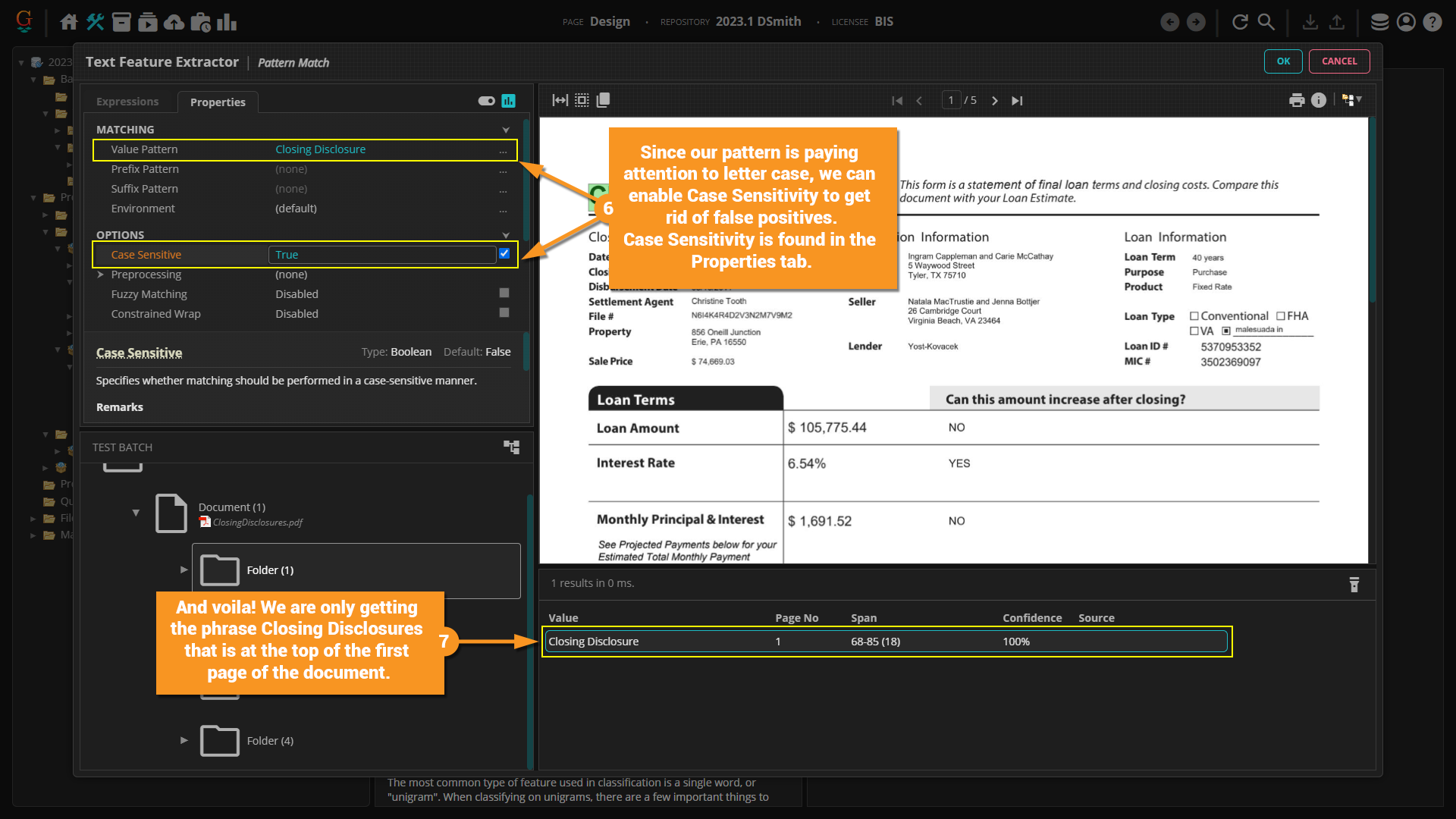Click the refresh icon in top bar
1456x819 pixels.
click(1240, 22)
